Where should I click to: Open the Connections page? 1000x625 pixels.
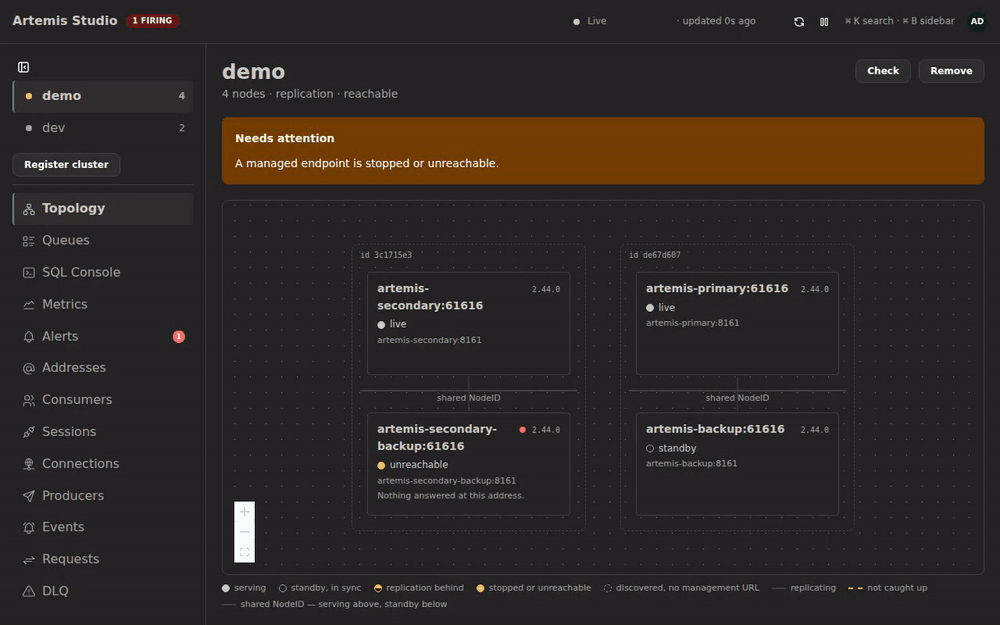(x=103, y=464)
